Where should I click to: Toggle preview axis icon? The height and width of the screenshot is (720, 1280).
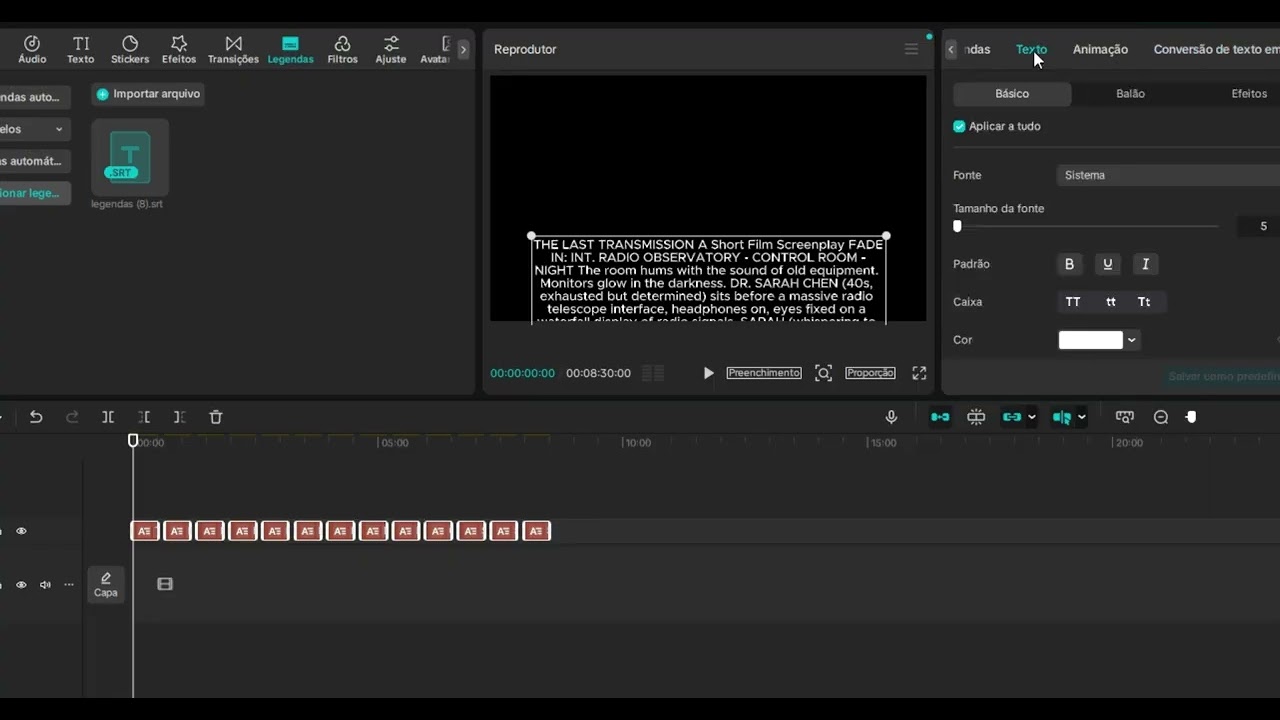pos(1062,417)
